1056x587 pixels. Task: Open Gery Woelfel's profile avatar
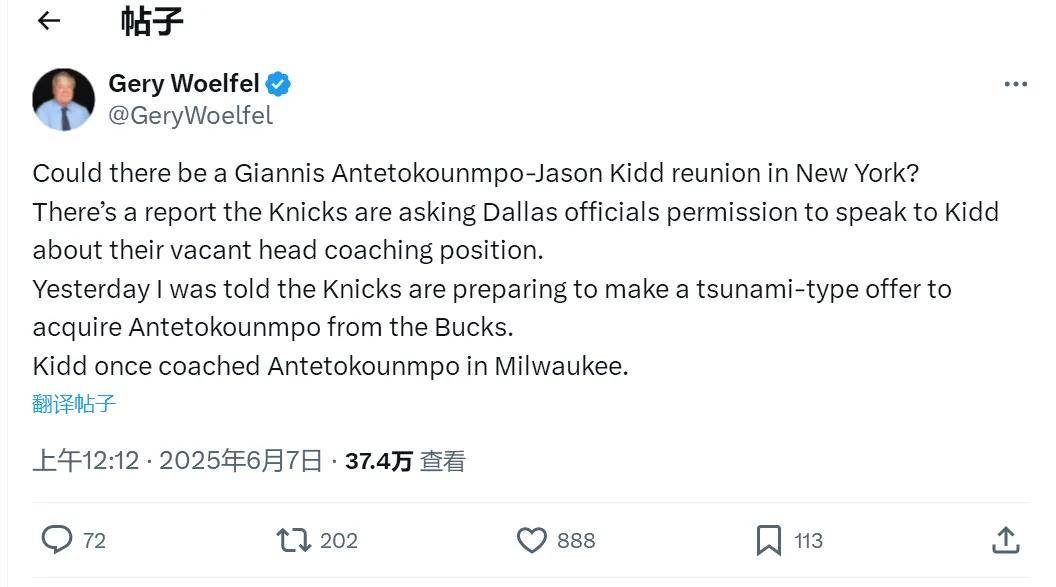pos(63,99)
